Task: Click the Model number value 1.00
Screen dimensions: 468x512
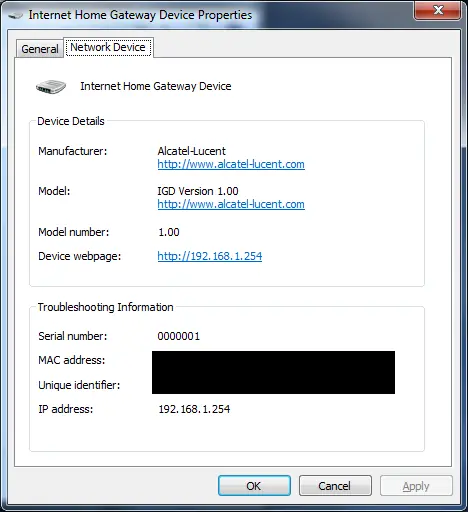Action: tap(169, 232)
